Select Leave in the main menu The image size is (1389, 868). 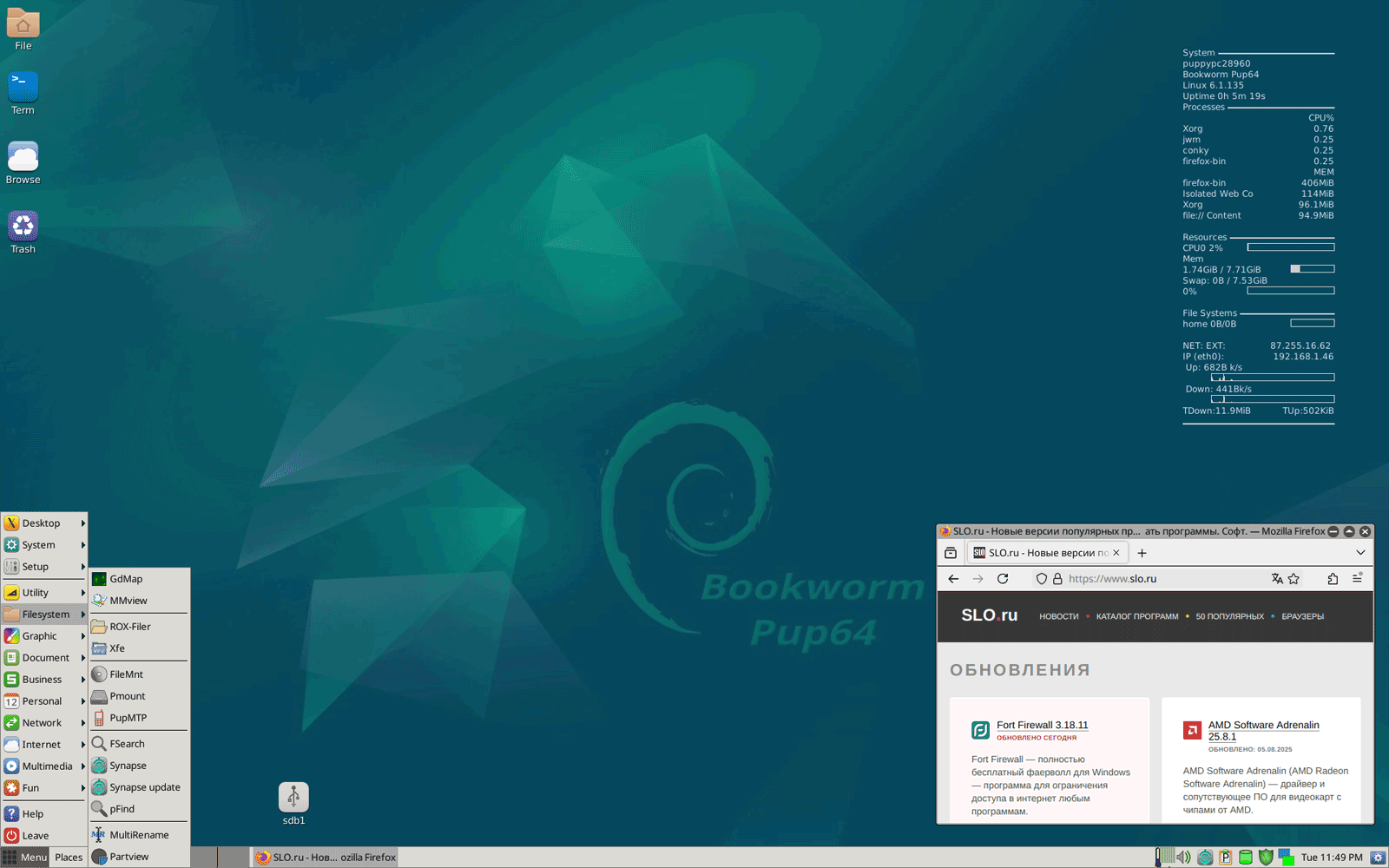tap(44, 836)
